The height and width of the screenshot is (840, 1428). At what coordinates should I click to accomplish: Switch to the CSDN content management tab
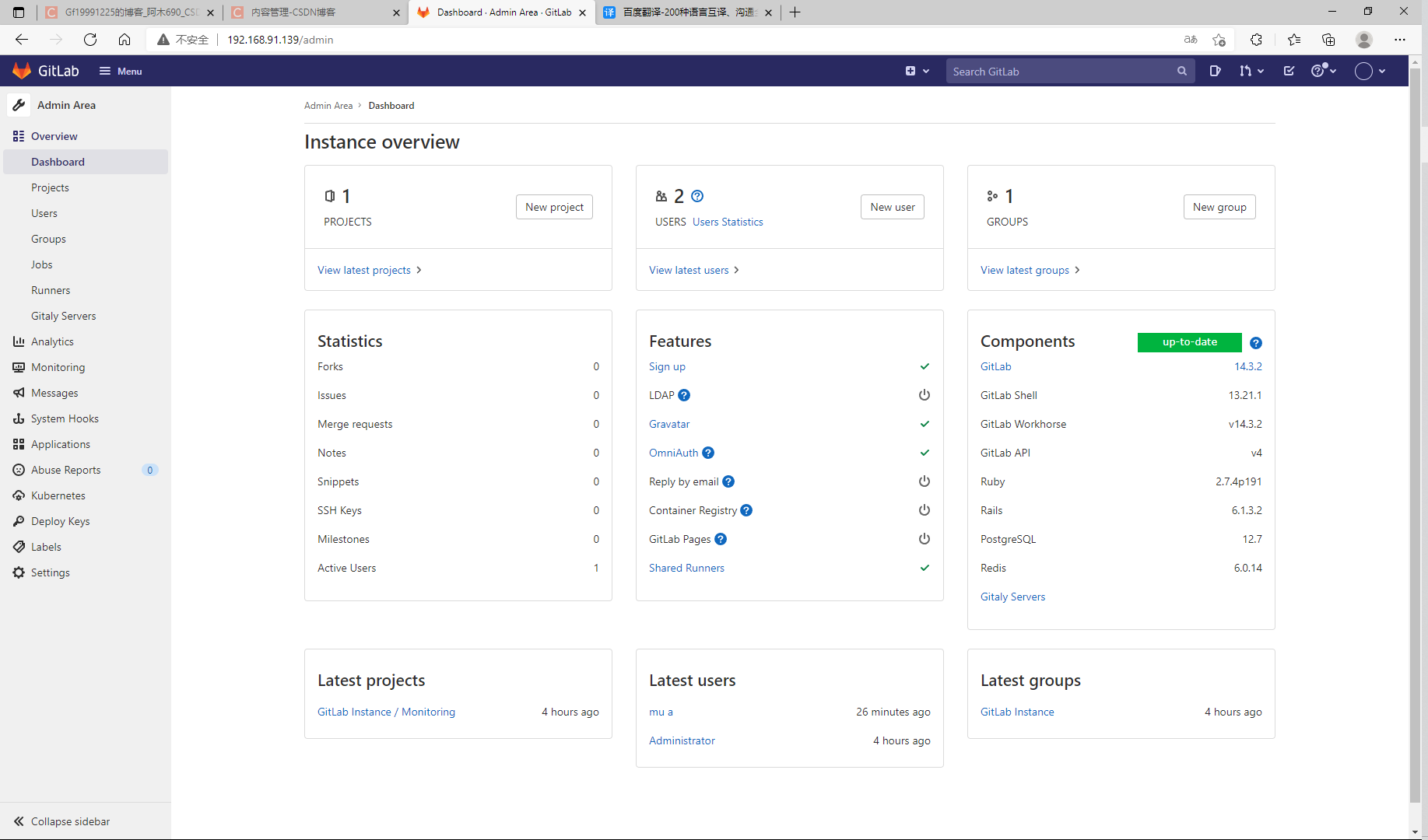[315, 12]
